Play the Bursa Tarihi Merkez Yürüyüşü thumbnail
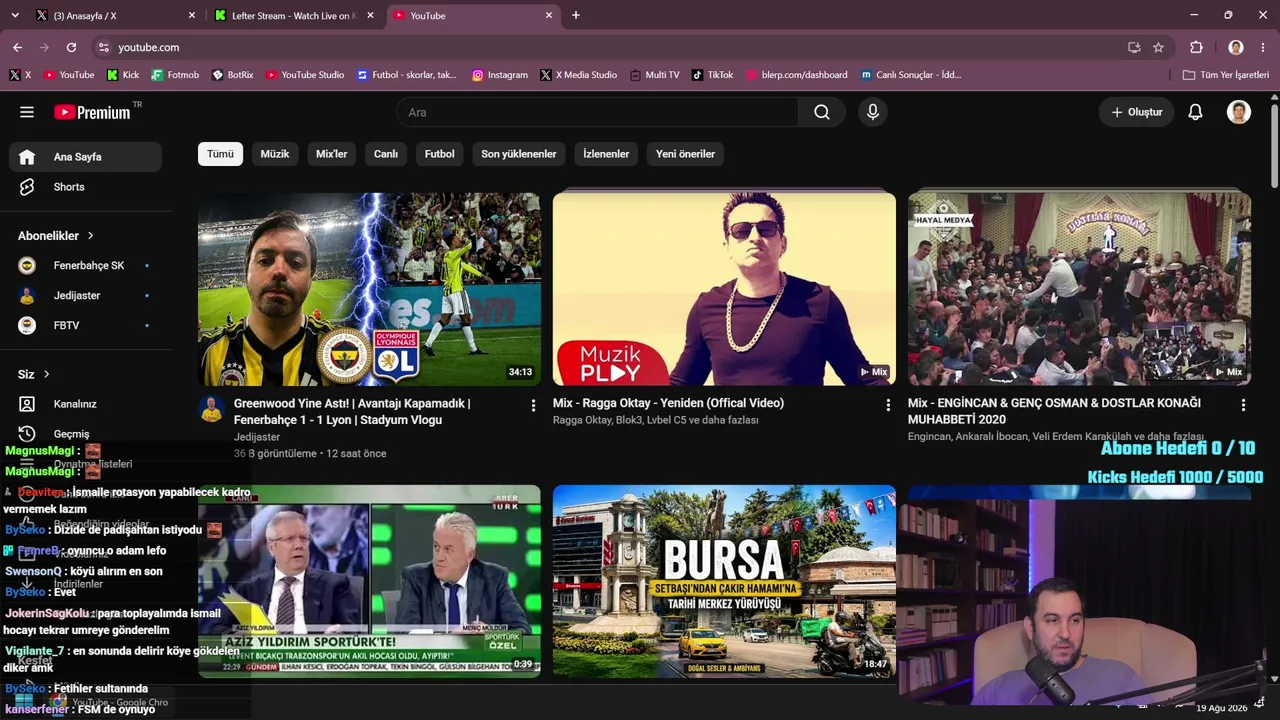 (724, 581)
